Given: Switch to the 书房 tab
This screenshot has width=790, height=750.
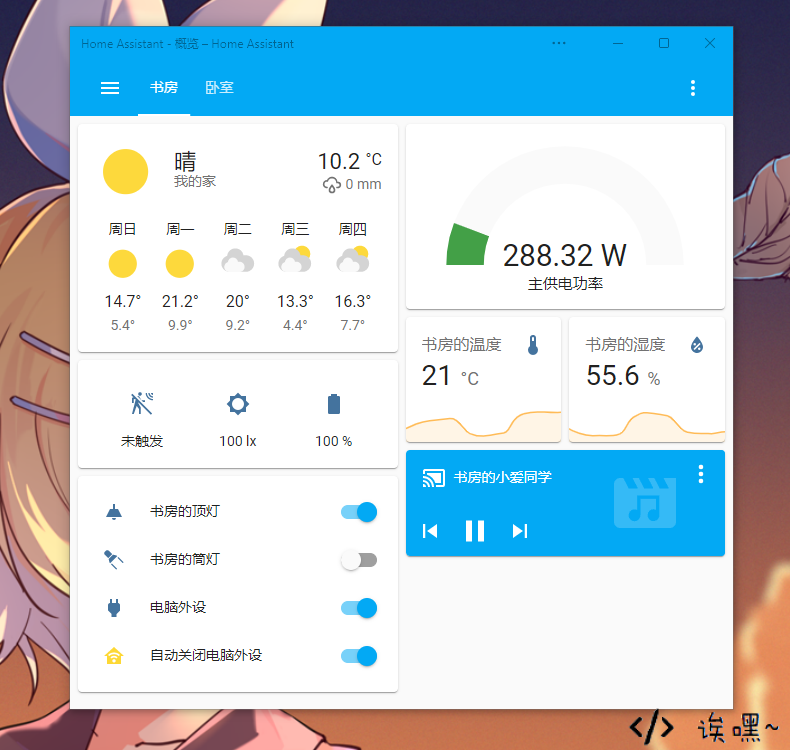Looking at the screenshot, I should click(x=164, y=88).
